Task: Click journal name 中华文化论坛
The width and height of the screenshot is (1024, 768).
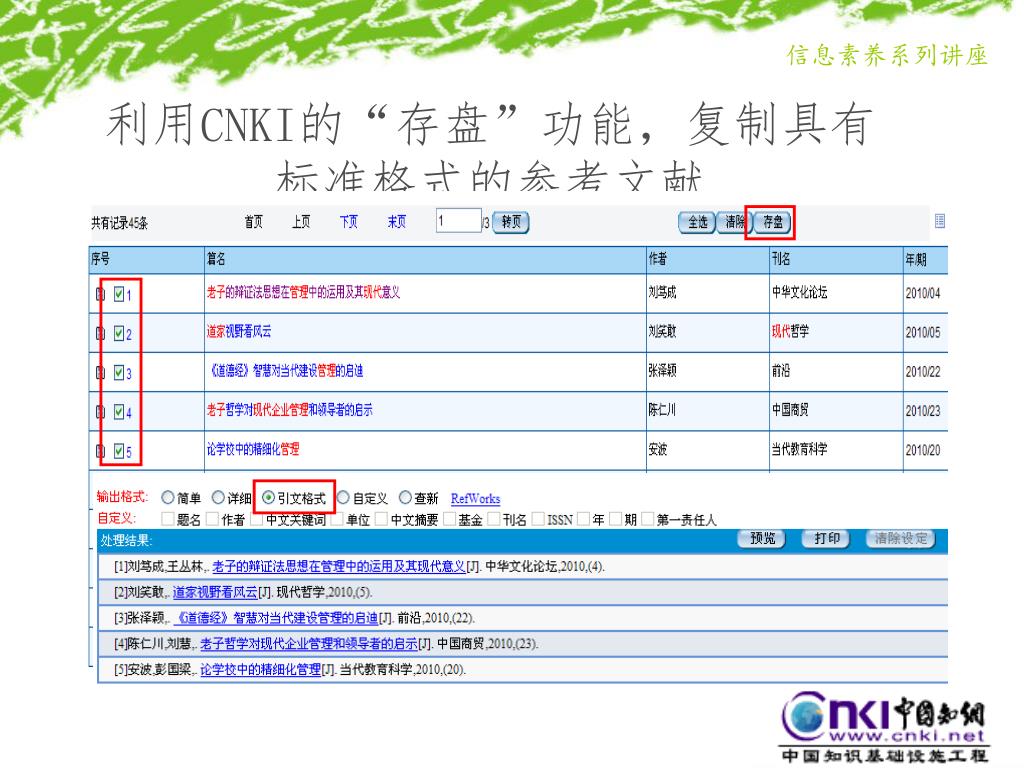Action: [799, 293]
